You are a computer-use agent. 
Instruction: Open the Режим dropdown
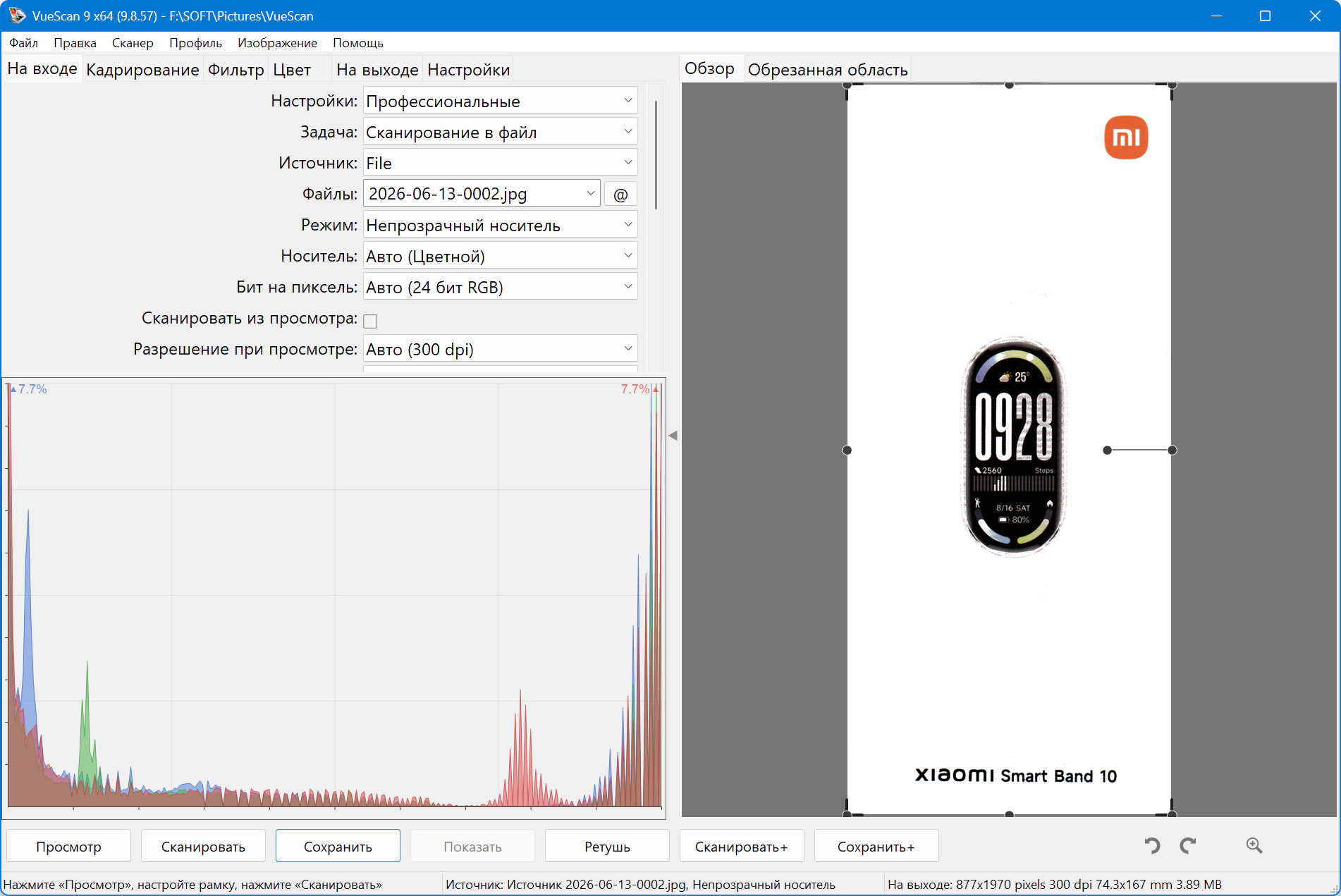point(500,225)
